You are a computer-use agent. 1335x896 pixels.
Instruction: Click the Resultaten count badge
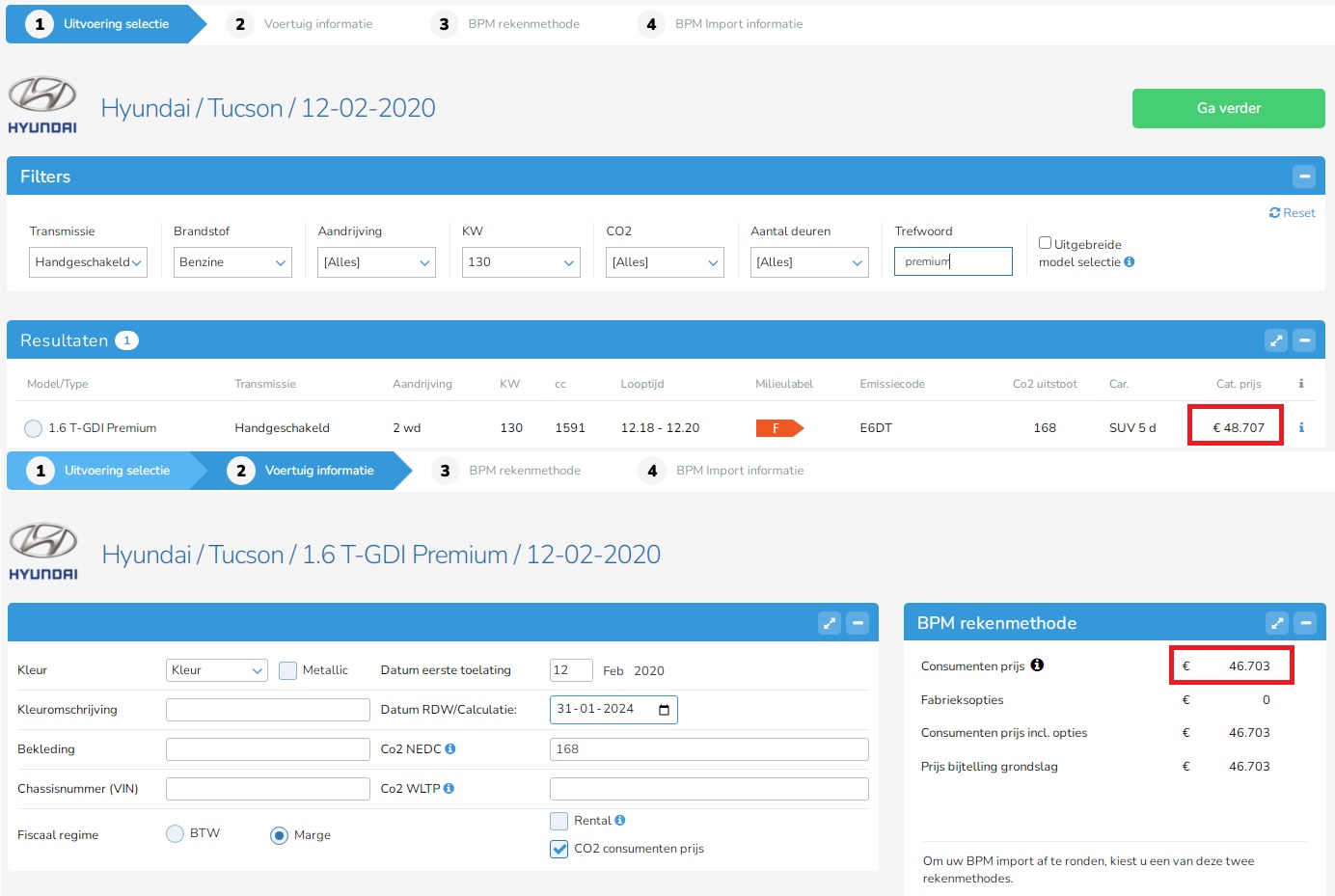coord(126,340)
